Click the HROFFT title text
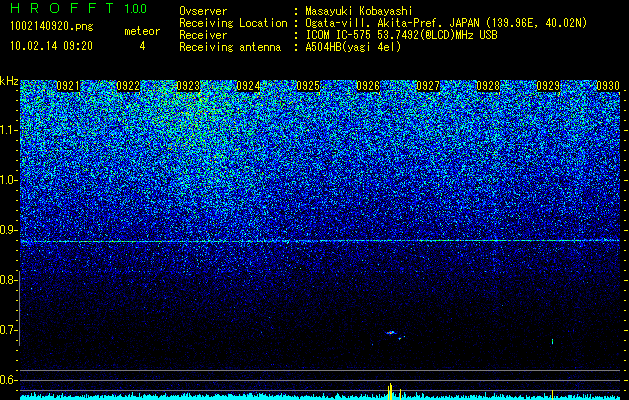Screen dimensions: 629x400 pos(63,8)
